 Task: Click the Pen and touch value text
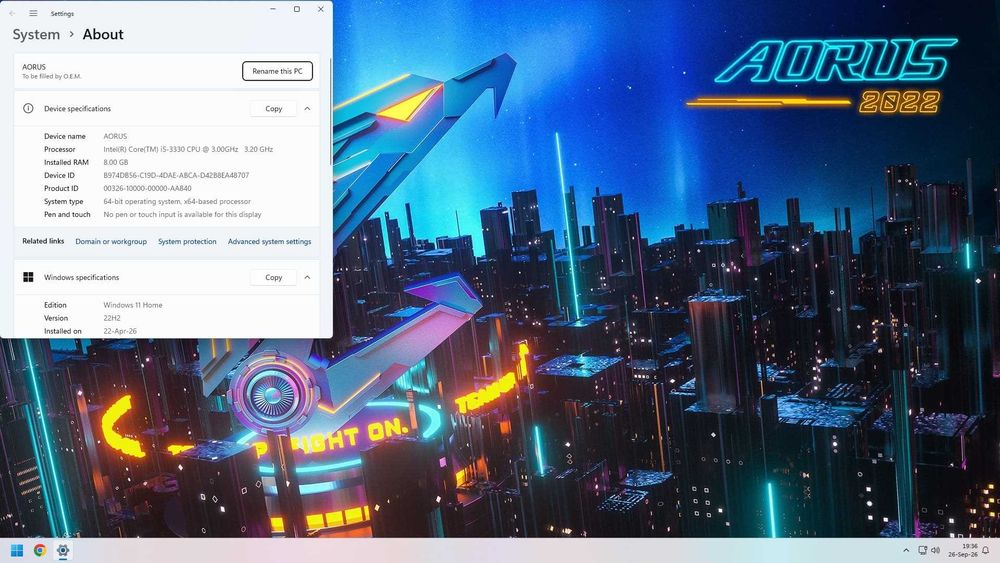182,214
